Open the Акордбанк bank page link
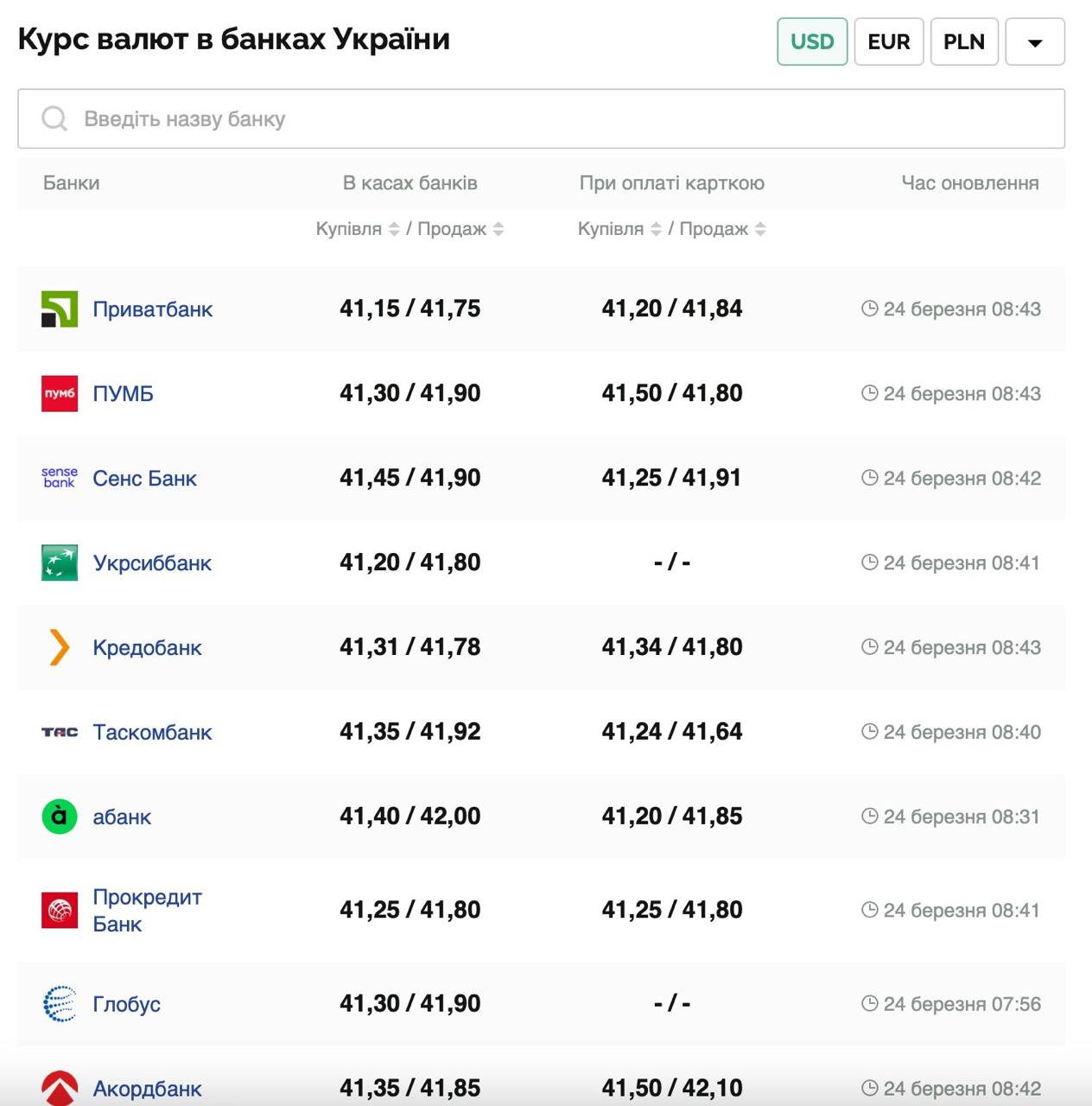 (x=147, y=1088)
